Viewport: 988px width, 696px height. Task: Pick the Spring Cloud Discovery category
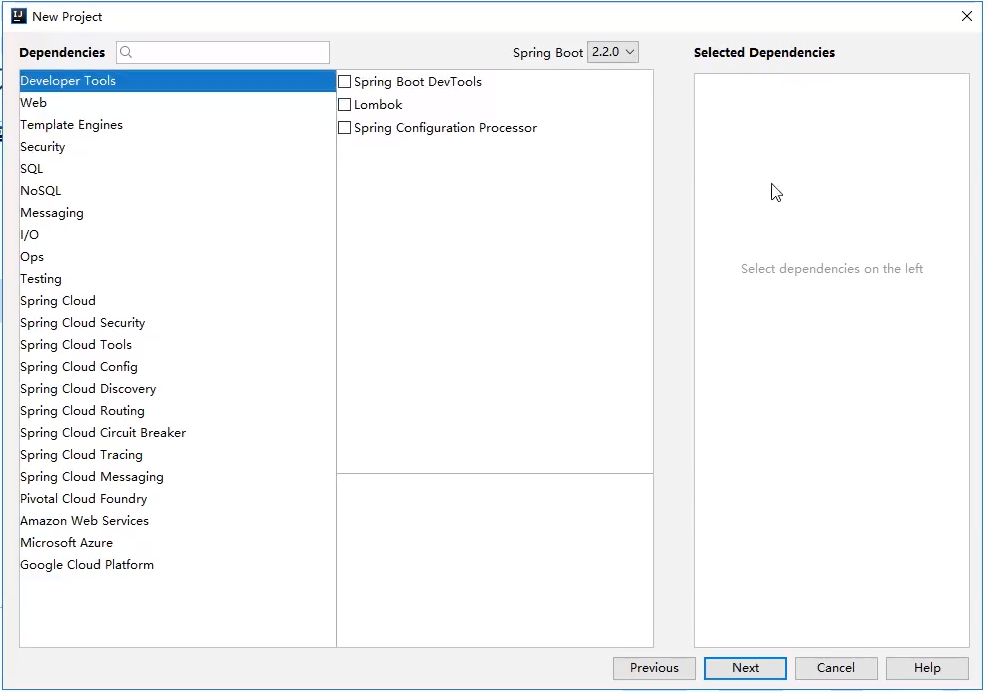(x=88, y=389)
